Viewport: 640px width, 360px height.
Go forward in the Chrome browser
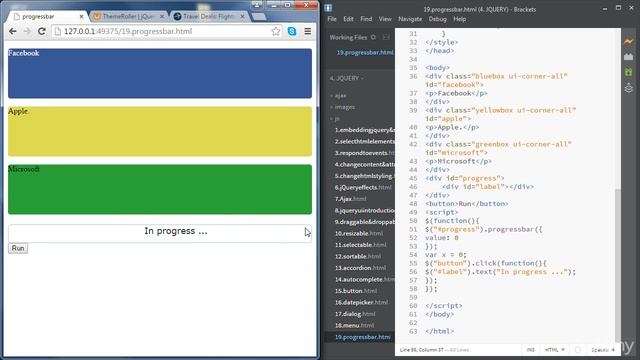click(27, 31)
